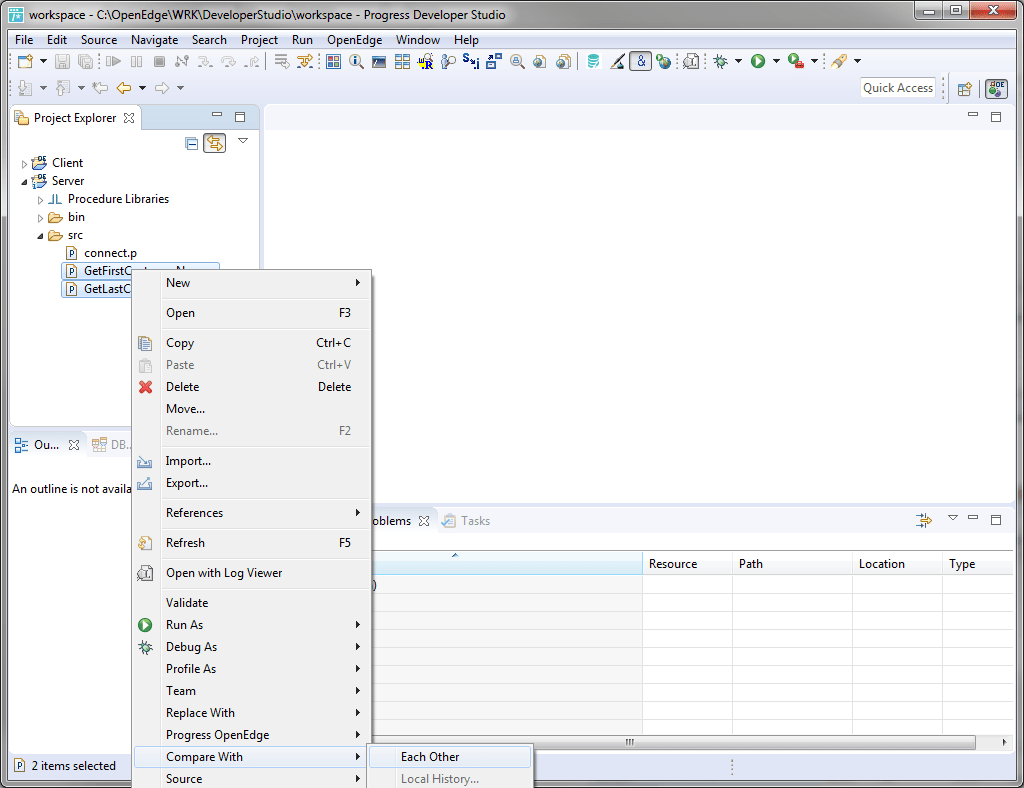
Task: Collapse the Server project node
Action: [24, 182]
